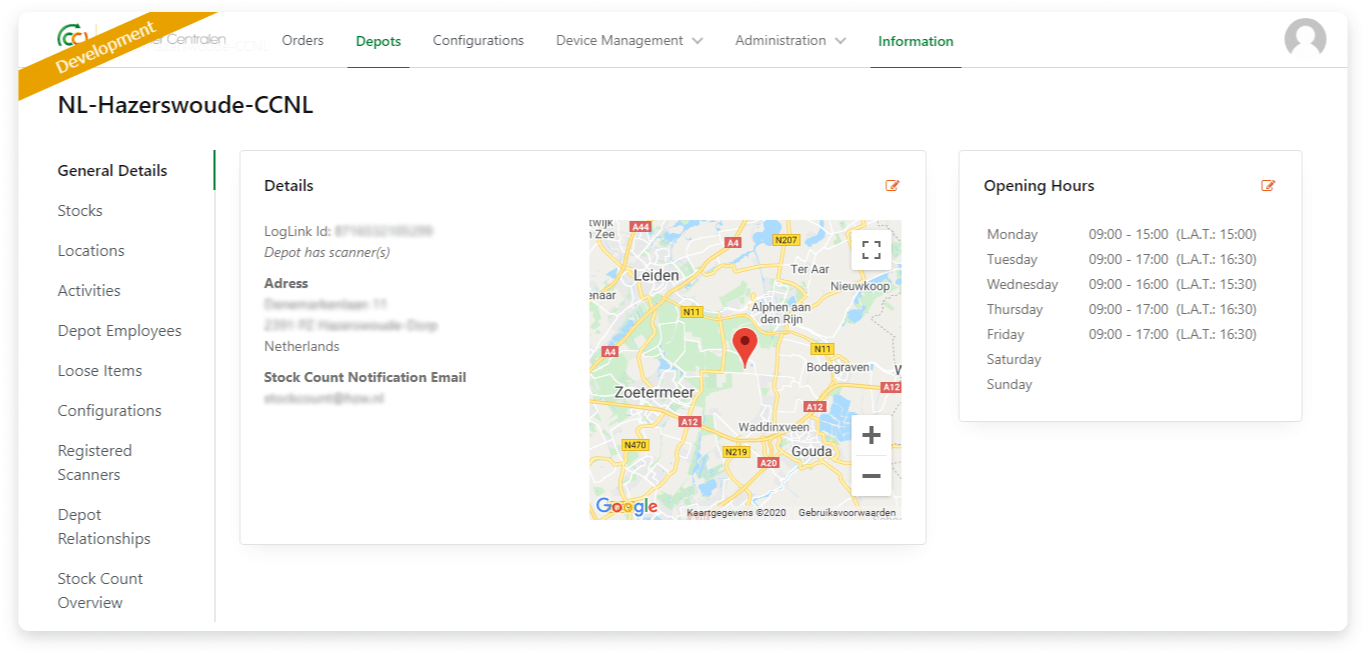Screen dimensions: 1366x655
Task: Zoom out on the Google map
Action: pyautogui.click(x=871, y=477)
